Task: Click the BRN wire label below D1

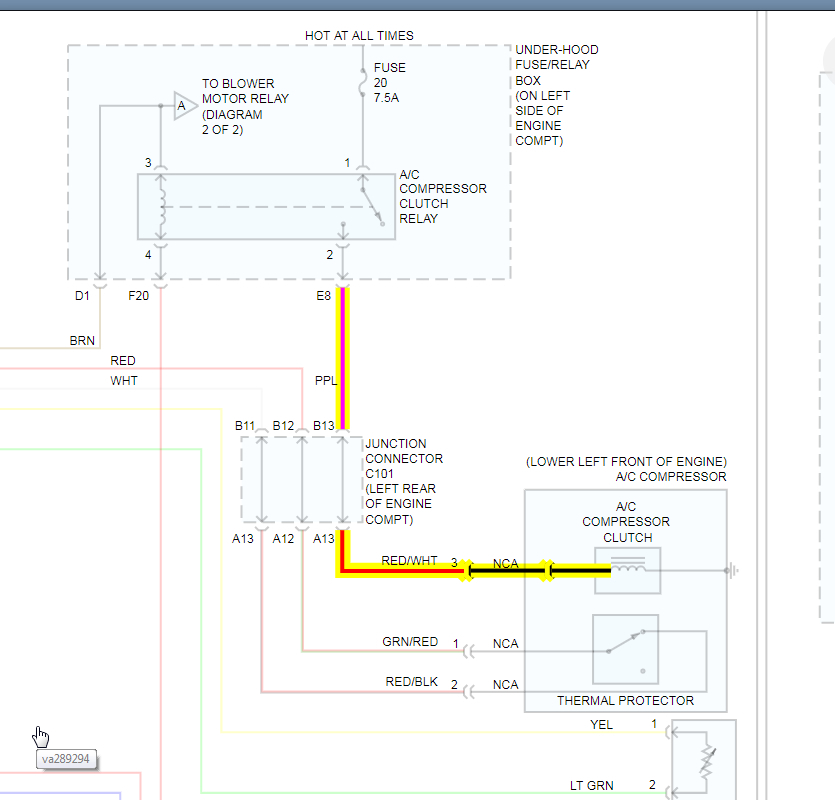Action: pyautogui.click(x=82, y=341)
